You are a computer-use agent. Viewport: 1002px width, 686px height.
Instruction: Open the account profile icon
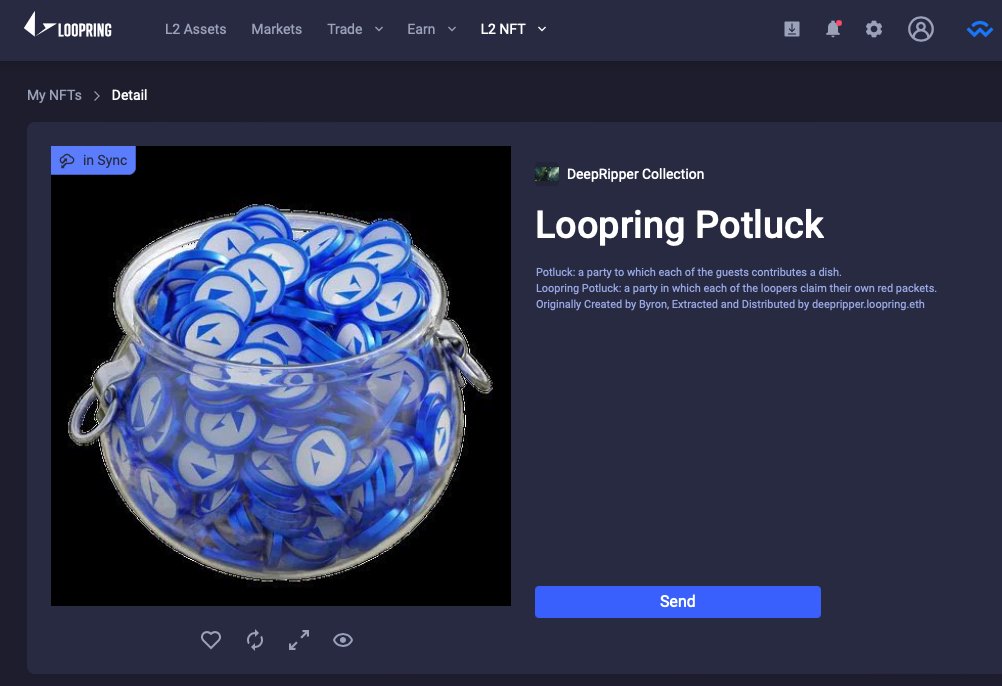[x=921, y=29]
